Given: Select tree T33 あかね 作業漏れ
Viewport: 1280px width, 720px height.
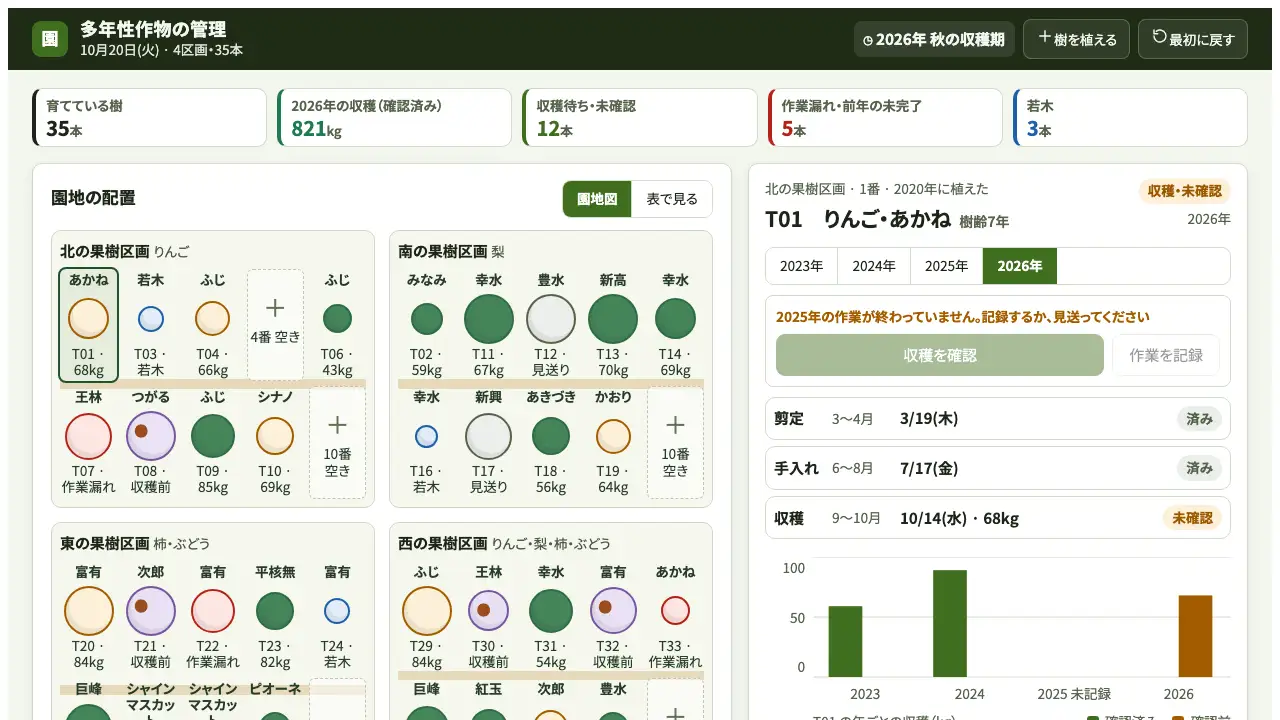Looking at the screenshot, I should pos(675,617).
